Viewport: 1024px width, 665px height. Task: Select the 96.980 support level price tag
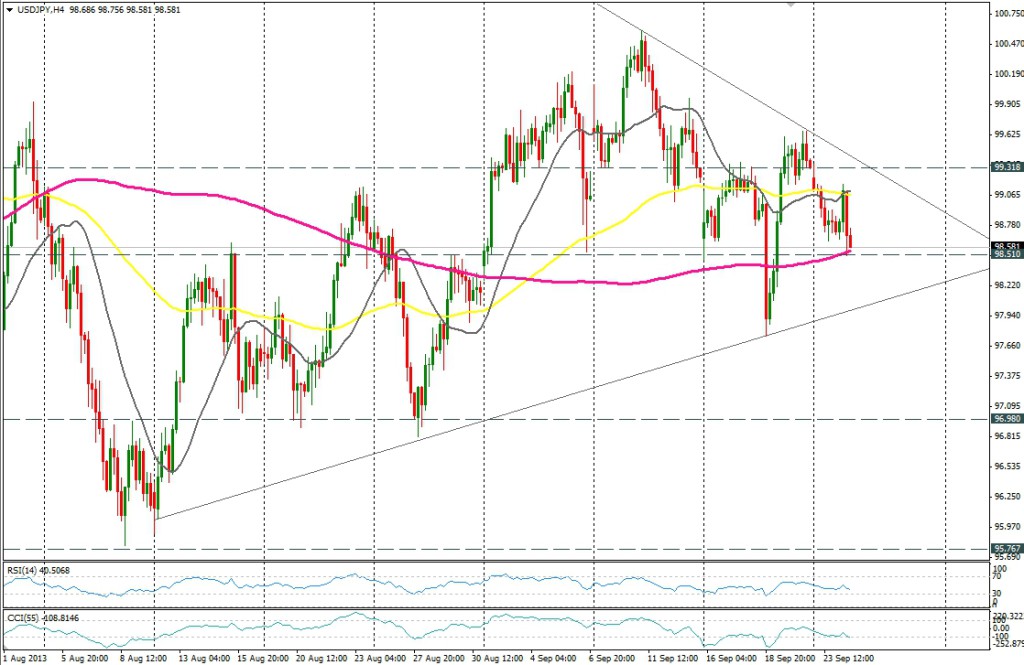pyautogui.click(x=1005, y=420)
